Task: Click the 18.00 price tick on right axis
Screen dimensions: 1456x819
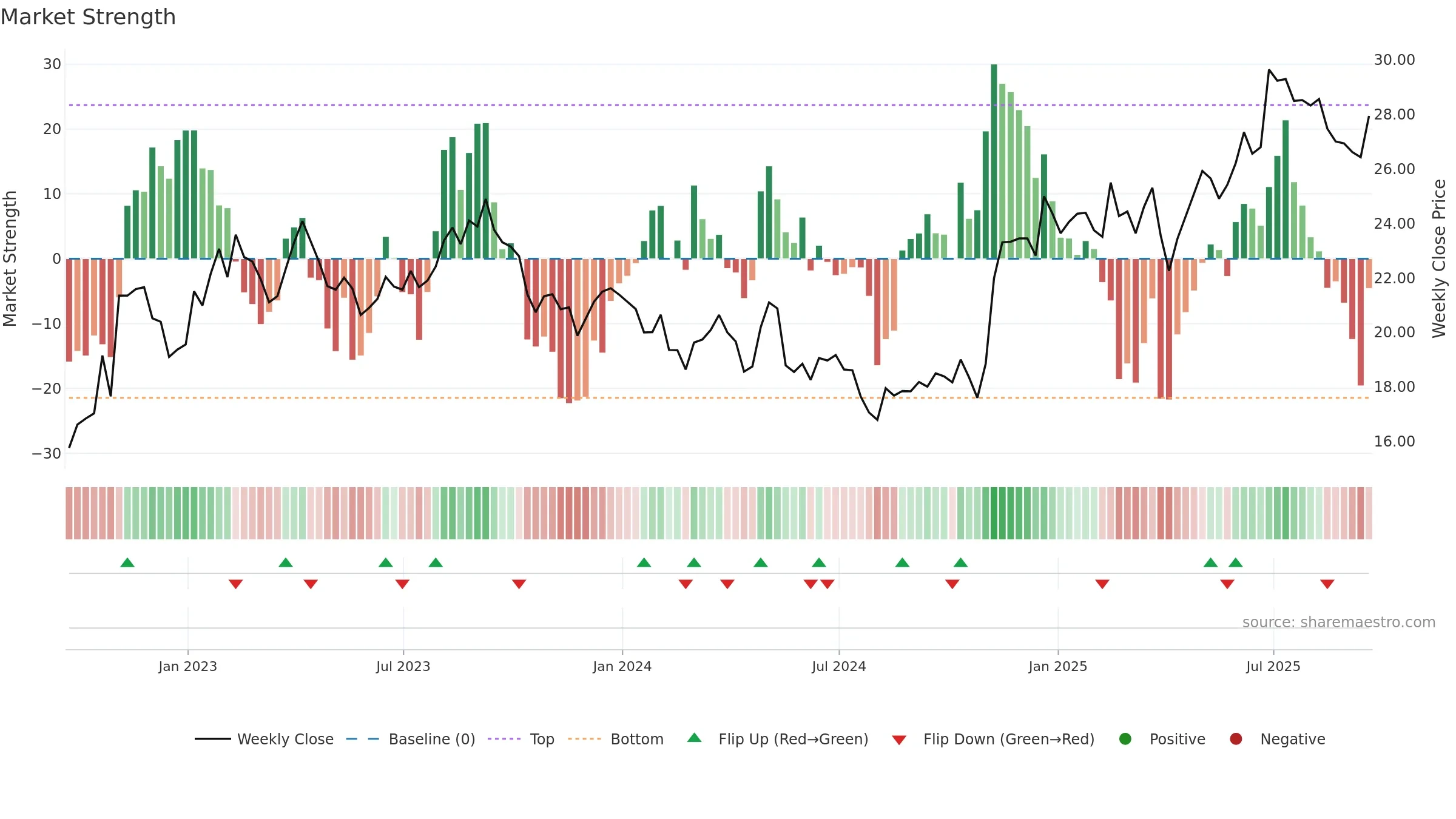Action: tap(1395, 387)
